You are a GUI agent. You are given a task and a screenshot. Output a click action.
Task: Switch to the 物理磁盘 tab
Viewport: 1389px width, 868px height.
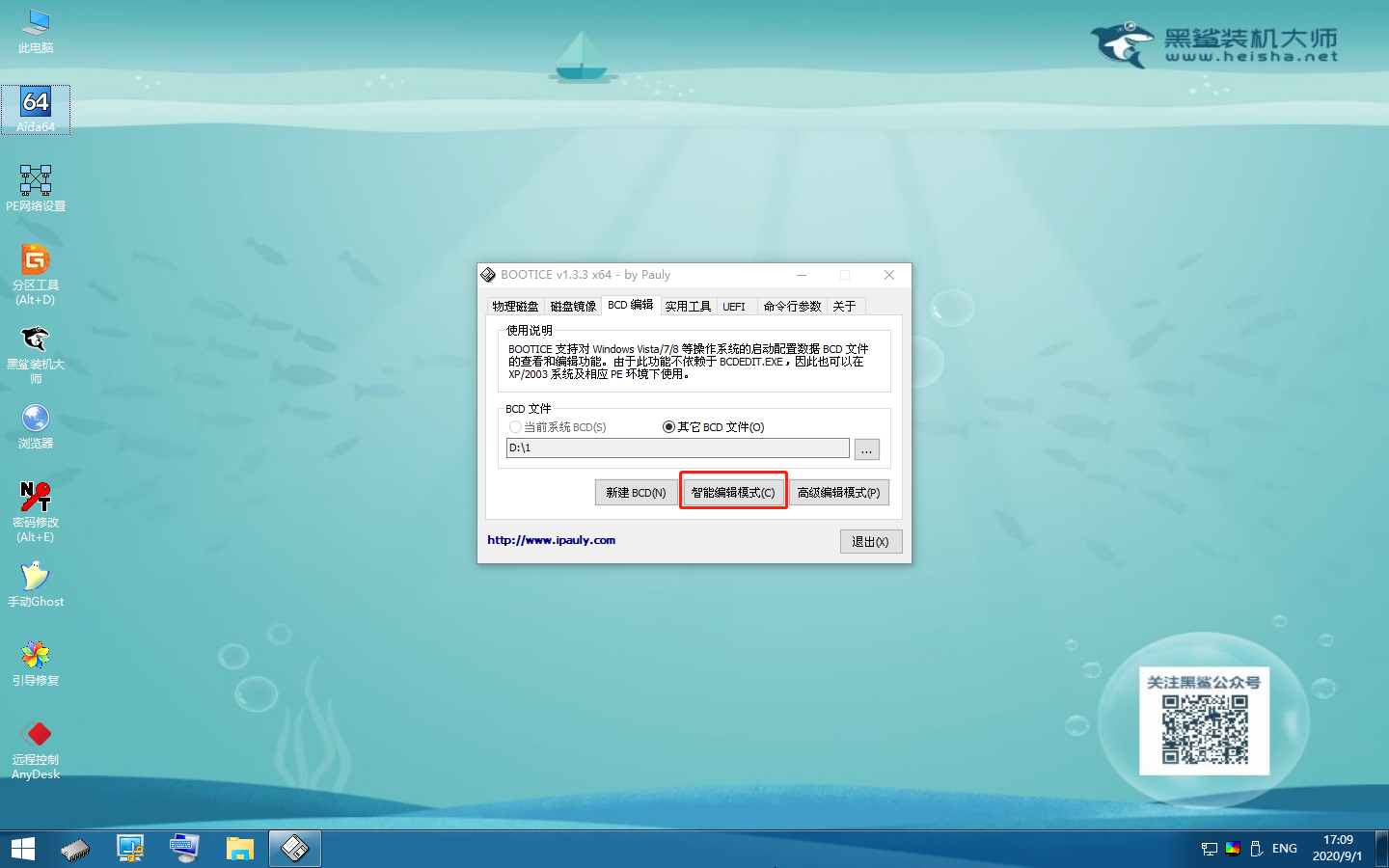515,307
